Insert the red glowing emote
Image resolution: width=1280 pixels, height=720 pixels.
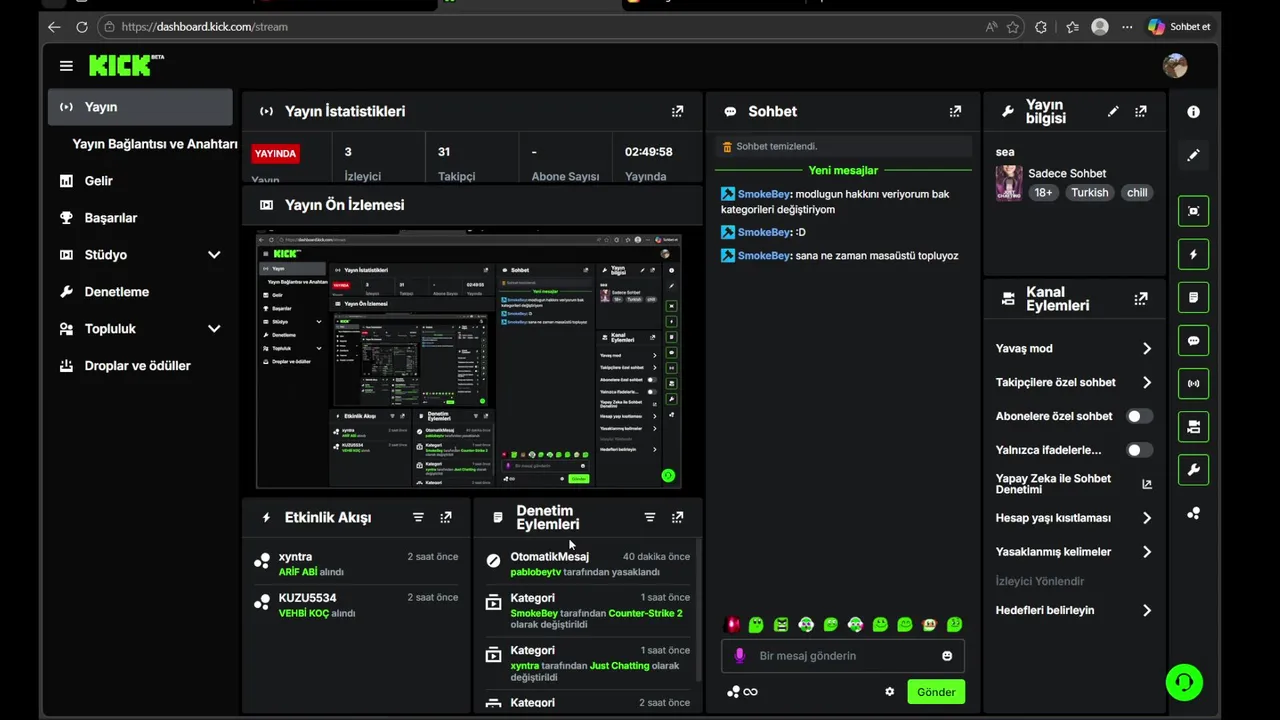click(733, 625)
